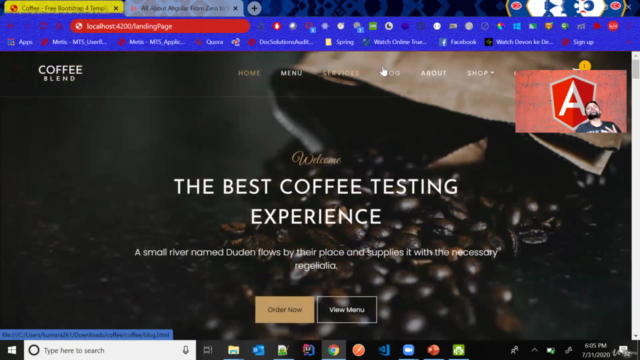Go to the SERVICES page
640x360 pixels.
tap(341, 73)
